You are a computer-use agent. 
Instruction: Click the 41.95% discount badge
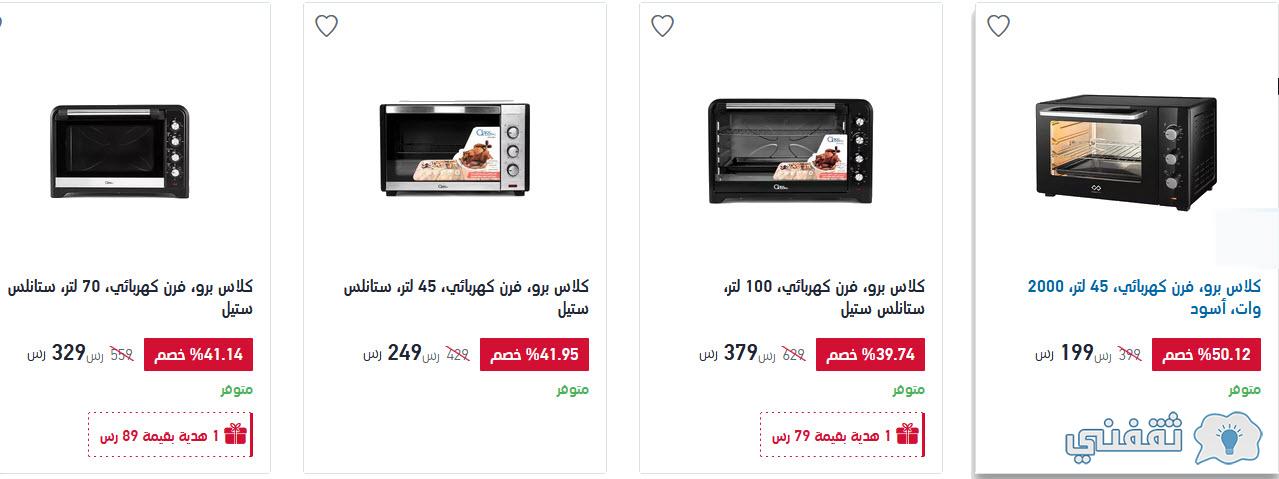[535, 355]
